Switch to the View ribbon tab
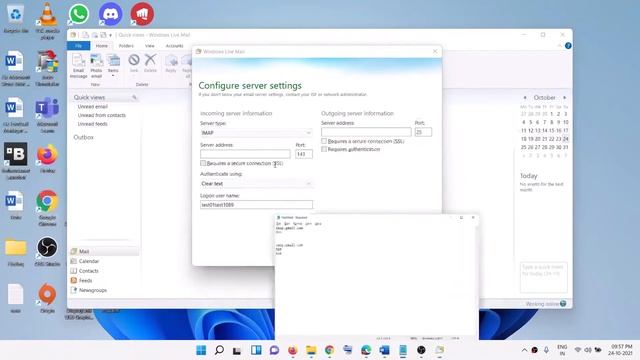 coord(150,46)
